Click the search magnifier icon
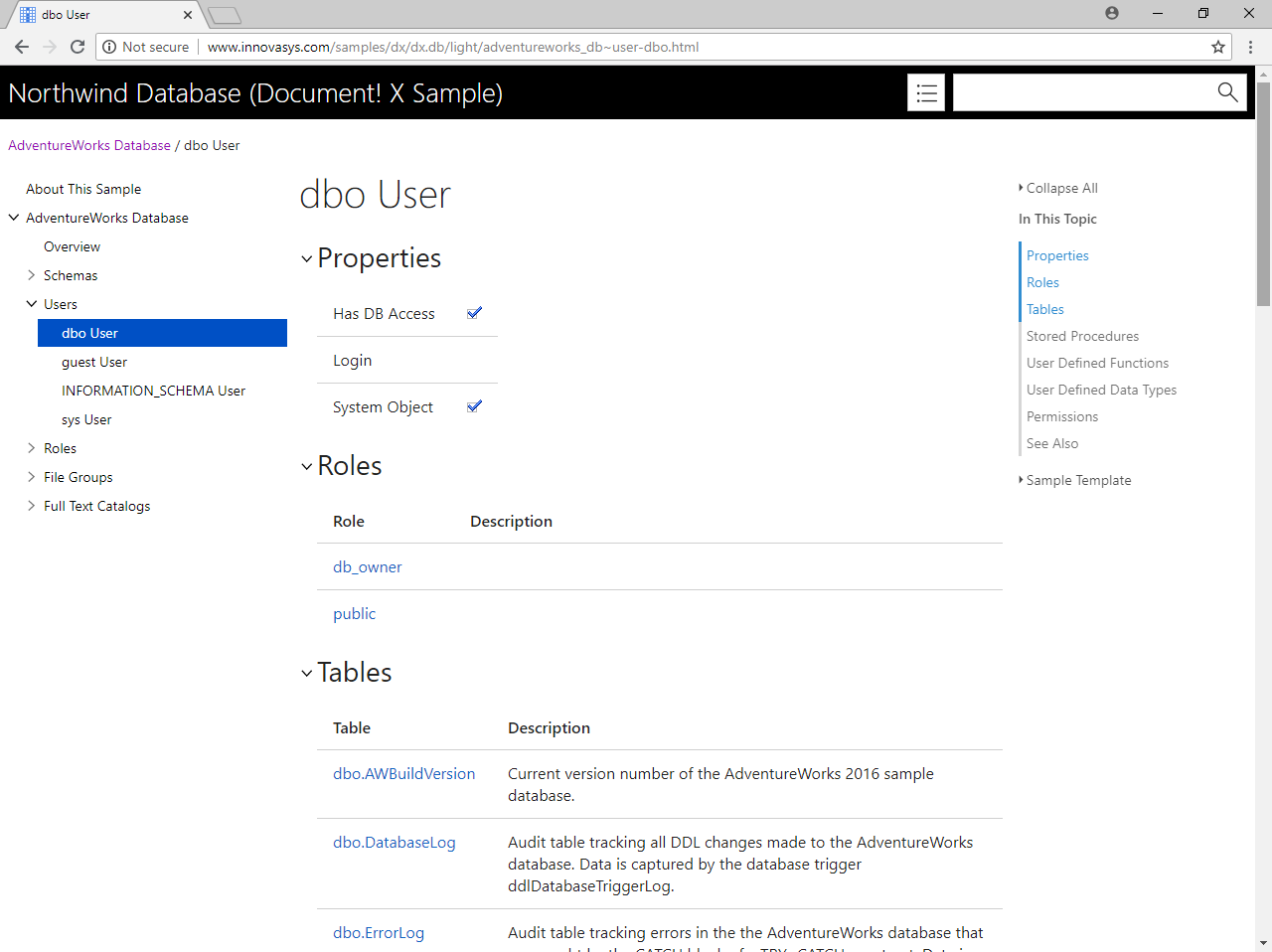The width and height of the screenshot is (1272, 952). [1227, 92]
